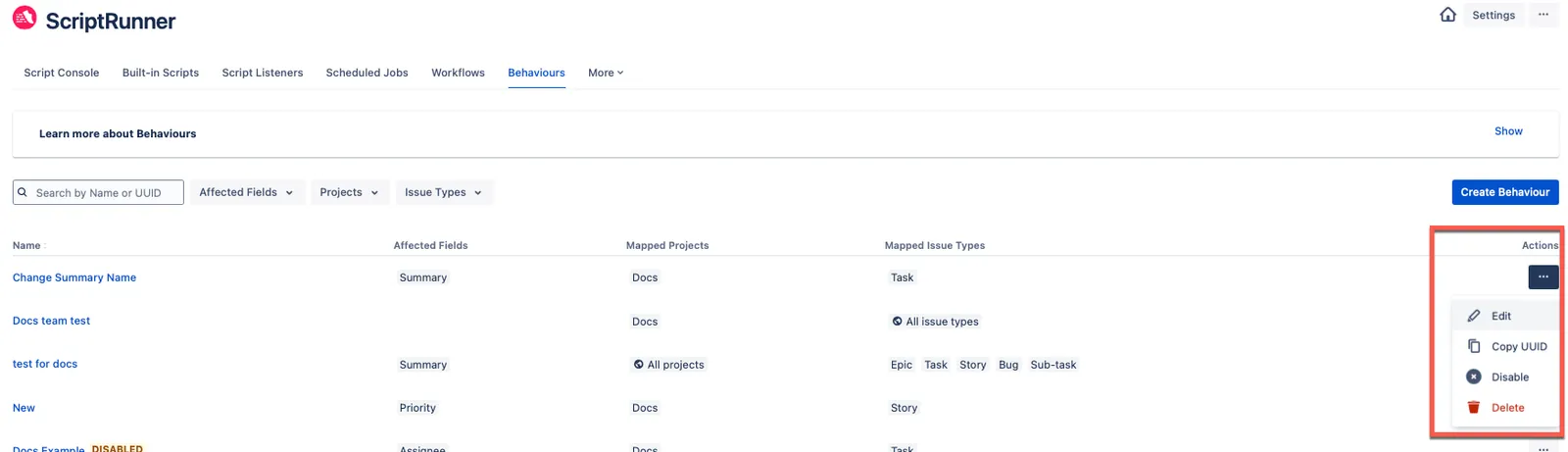
Task: Switch to the Script Listeners tab
Action: [x=263, y=73]
